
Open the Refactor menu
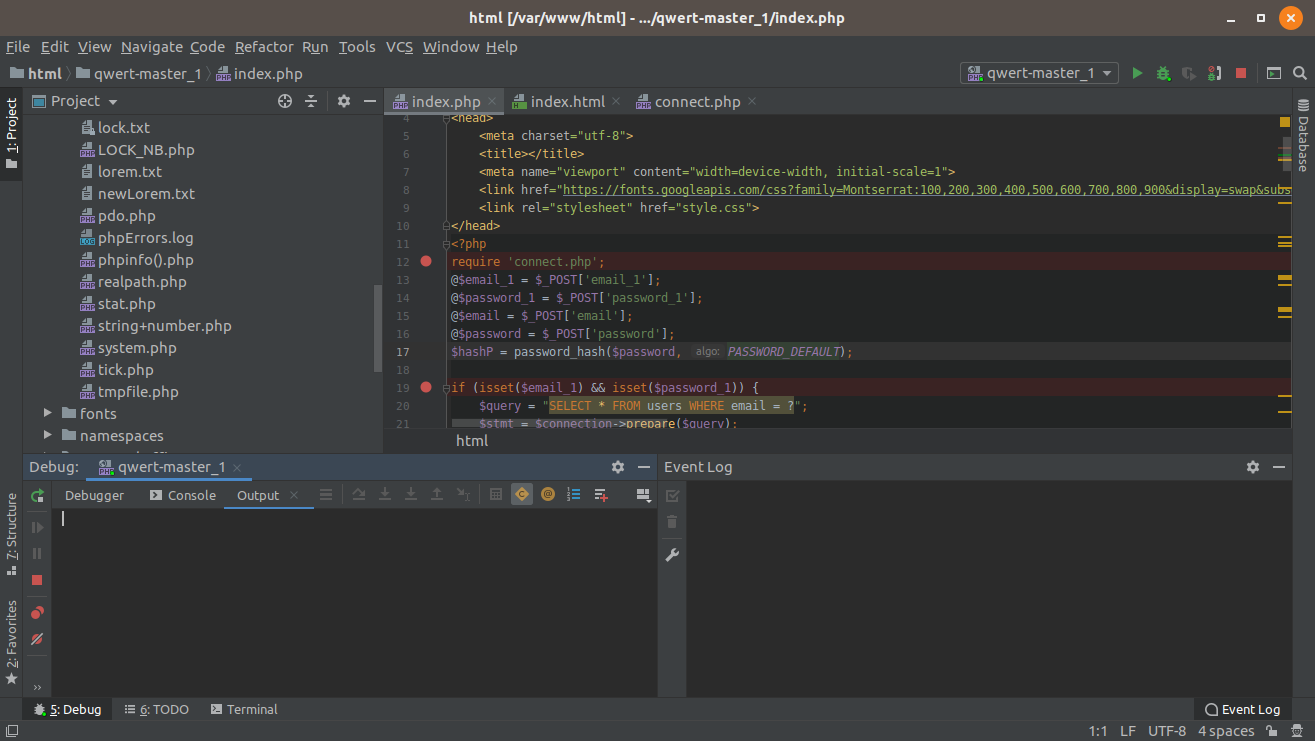pos(264,47)
